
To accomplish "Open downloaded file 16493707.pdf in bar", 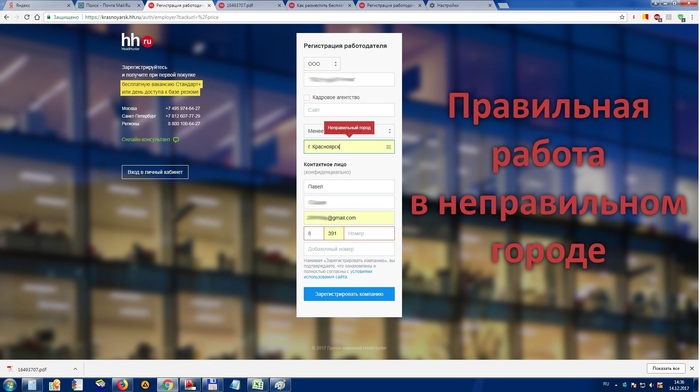I will point(33,369).
